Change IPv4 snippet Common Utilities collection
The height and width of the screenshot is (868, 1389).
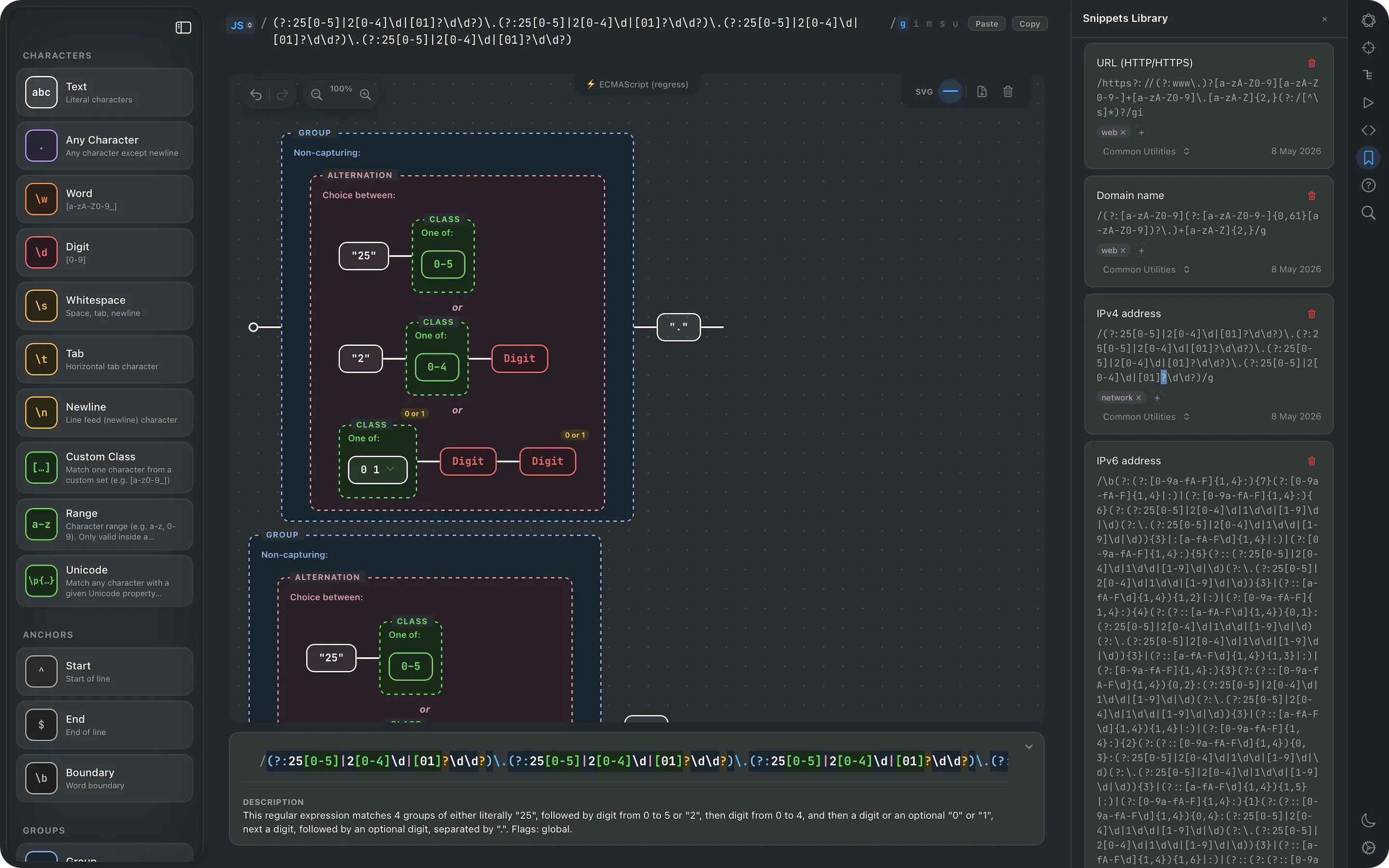pyautogui.click(x=1145, y=417)
